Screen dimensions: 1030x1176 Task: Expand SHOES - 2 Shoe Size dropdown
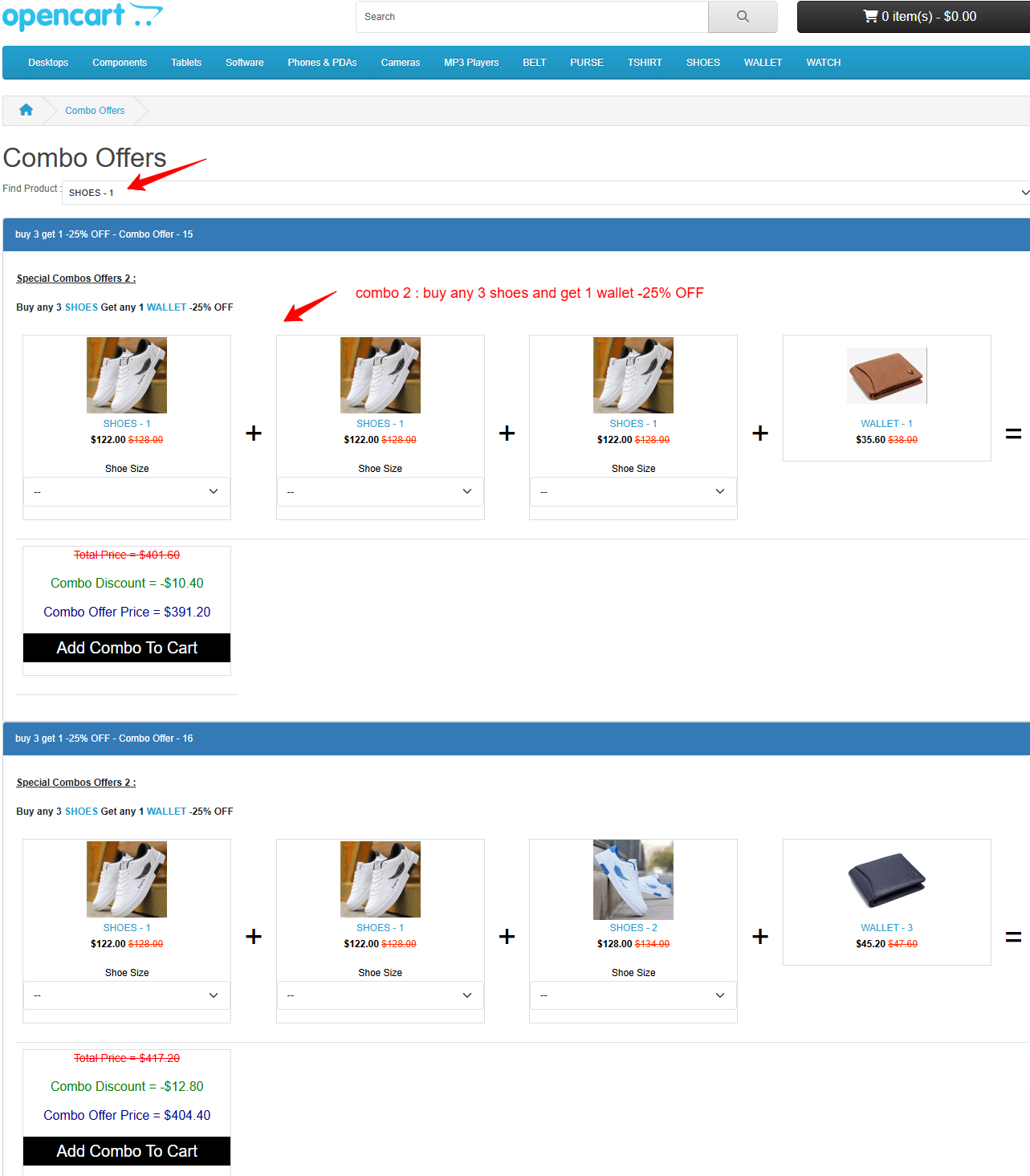coord(633,995)
